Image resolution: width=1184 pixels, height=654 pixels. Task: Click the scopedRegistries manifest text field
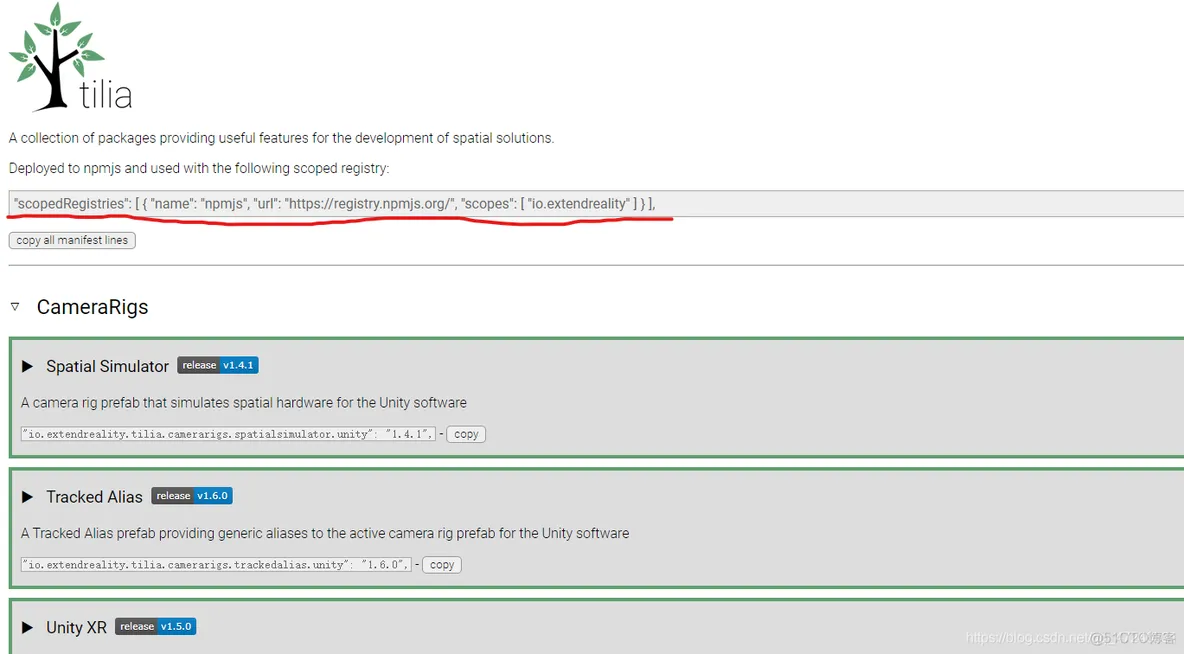point(597,204)
